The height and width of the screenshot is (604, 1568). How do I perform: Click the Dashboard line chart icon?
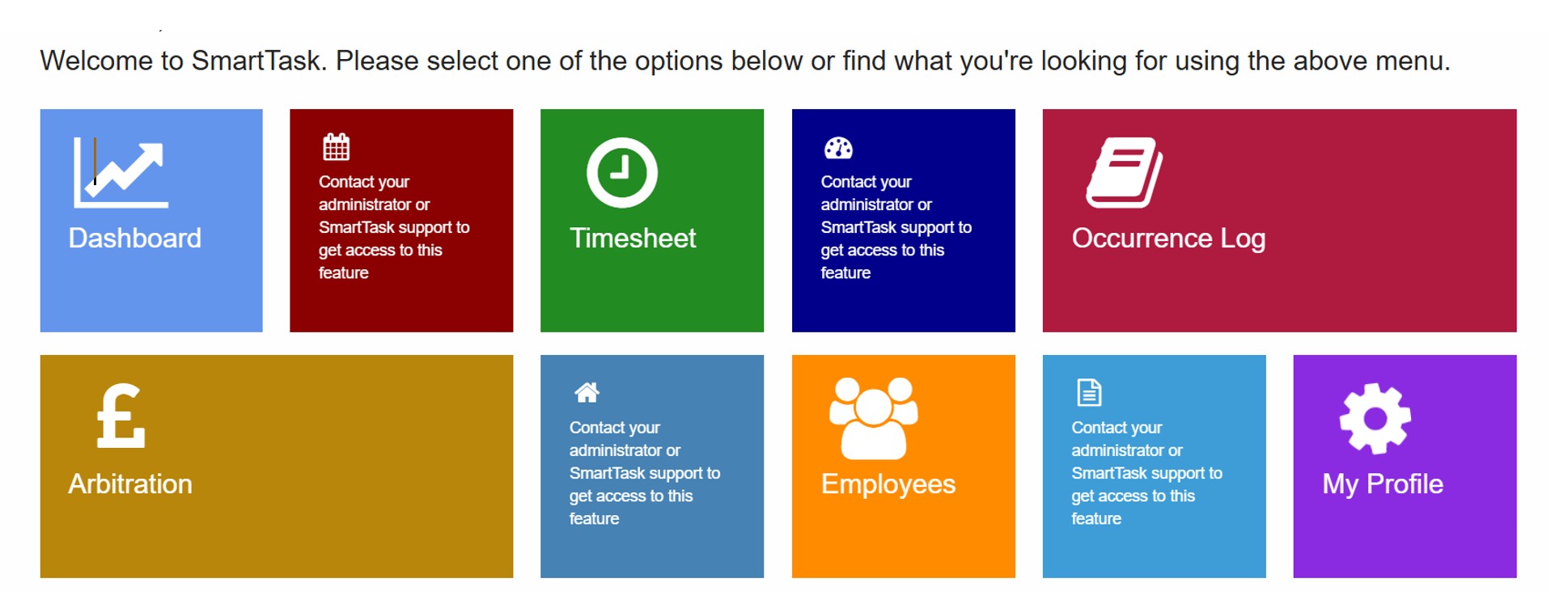point(121,172)
